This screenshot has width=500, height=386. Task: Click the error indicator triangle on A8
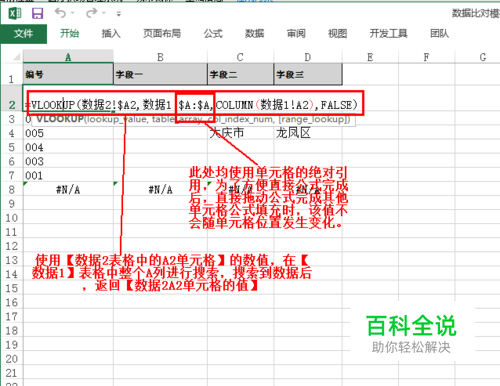click(x=25, y=184)
